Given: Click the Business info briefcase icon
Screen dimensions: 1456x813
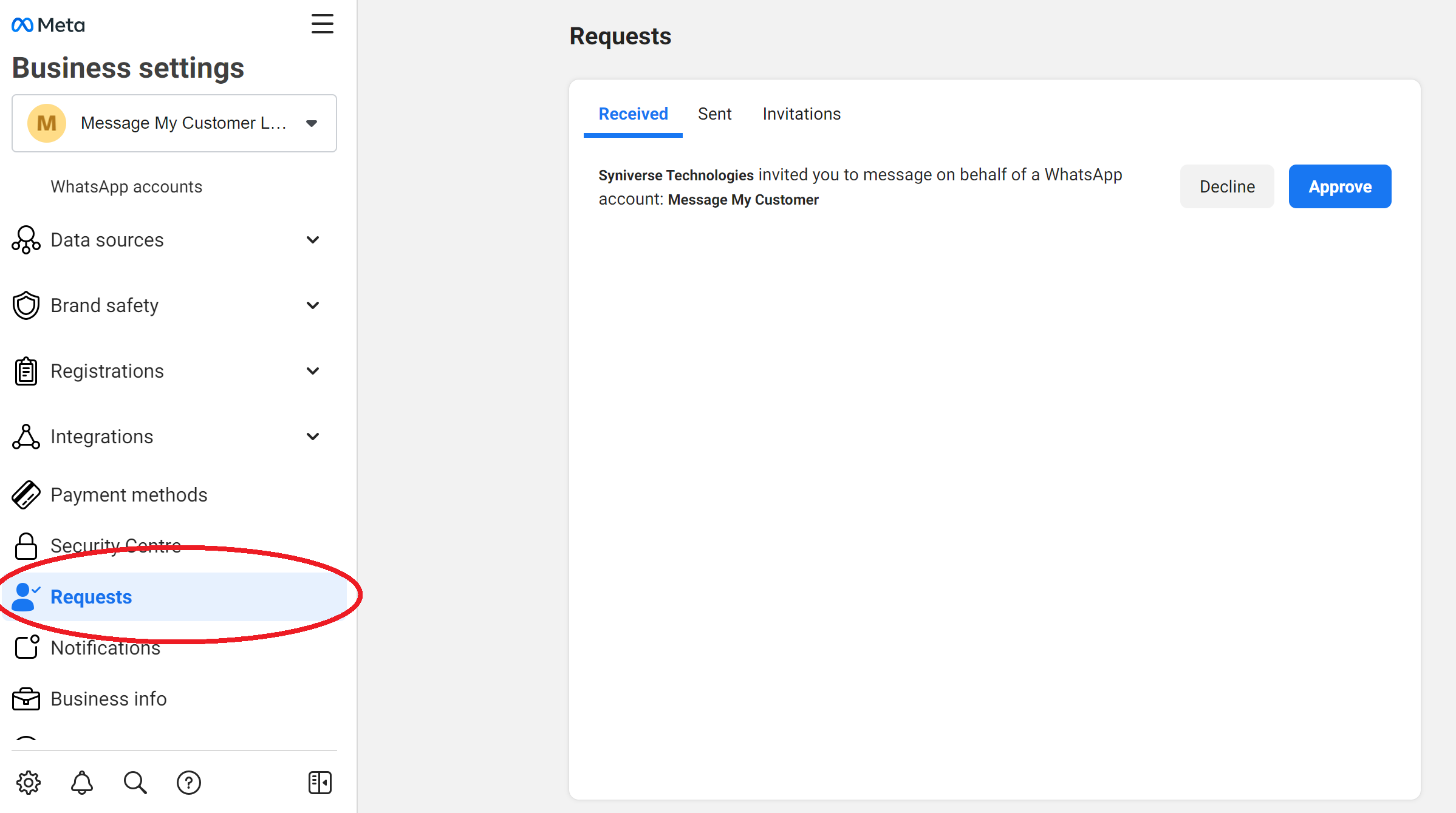Looking at the screenshot, I should coord(26,699).
